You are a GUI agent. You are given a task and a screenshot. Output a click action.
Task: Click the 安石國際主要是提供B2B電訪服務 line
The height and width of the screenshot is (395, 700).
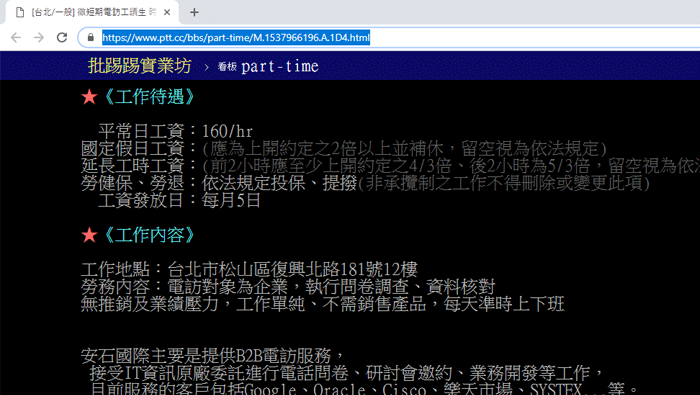pyautogui.click(x=212, y=356)
